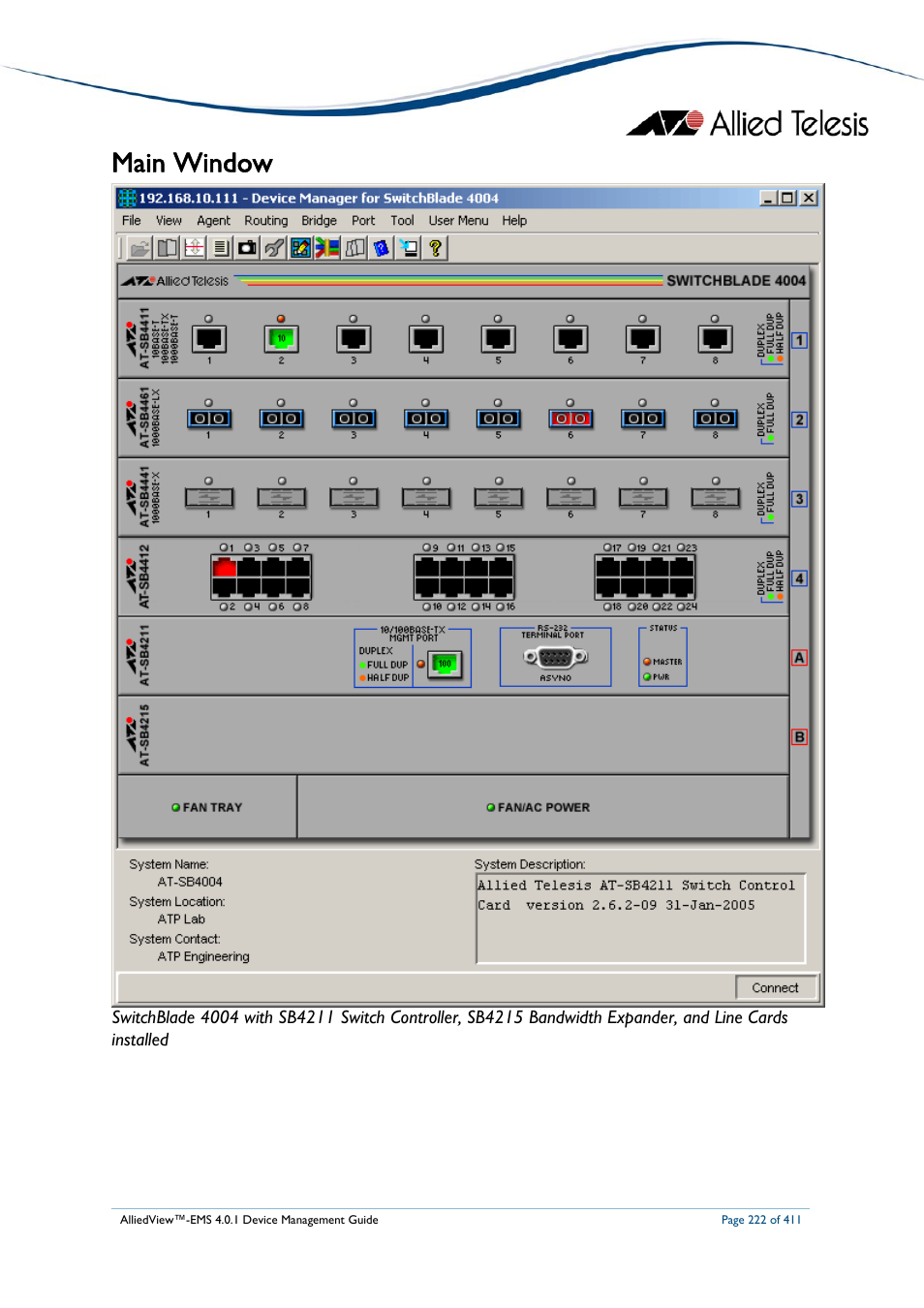Click slot number 1 label
Image resolution: width=924 pixels, height=1308 pixels.
click(x=799, y=340)
